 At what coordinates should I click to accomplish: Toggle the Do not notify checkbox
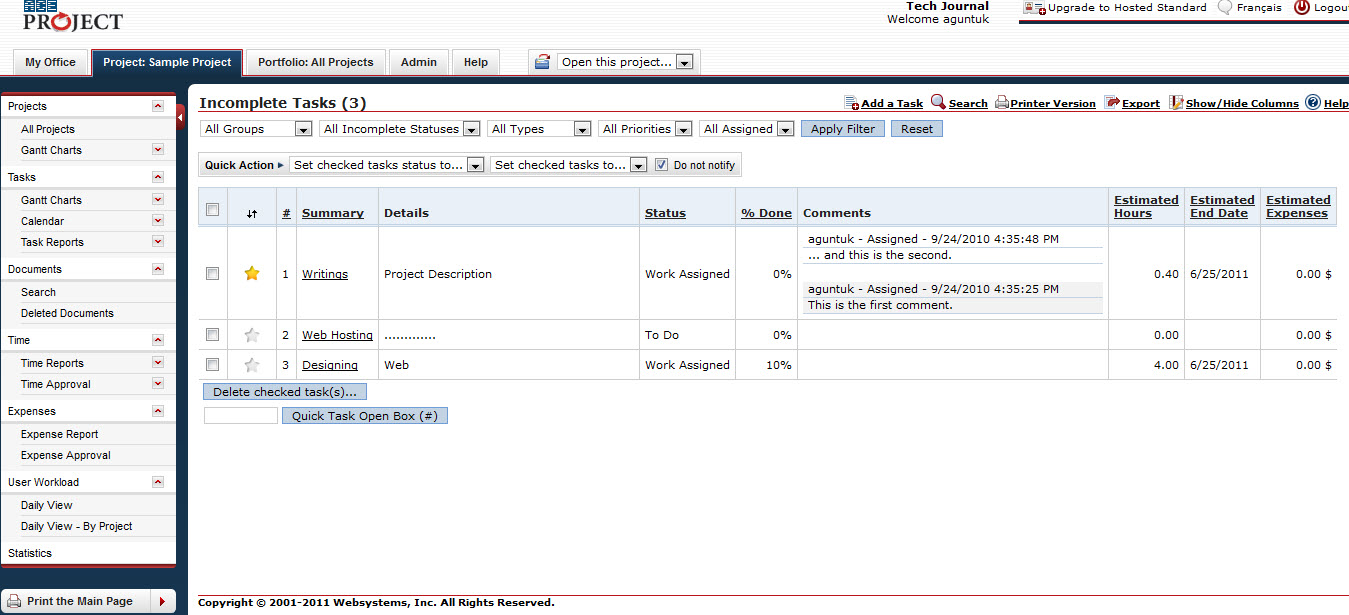click(661, 165)
